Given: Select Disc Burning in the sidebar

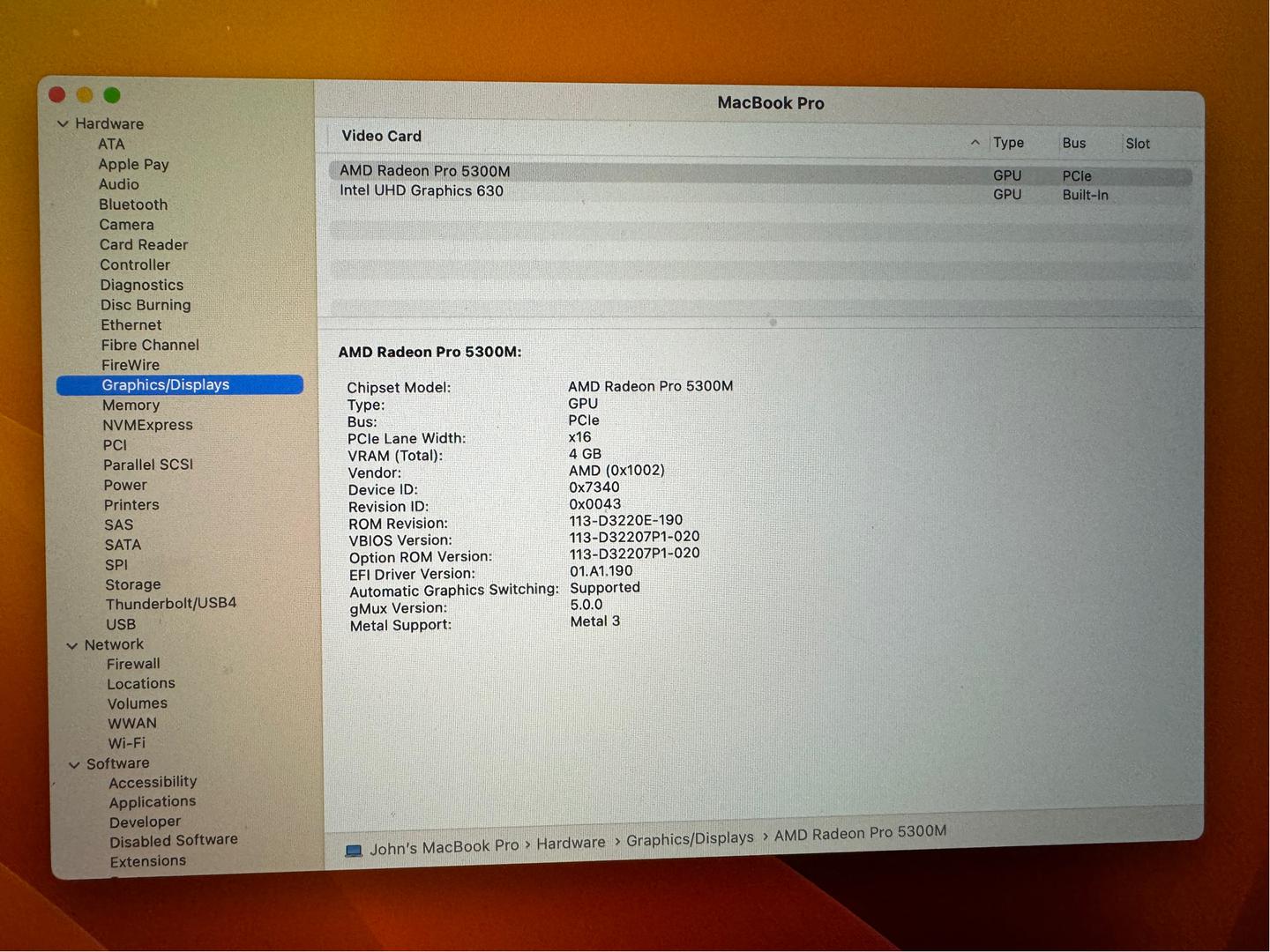Looking at the screenshot, I should click(x=146, y=305).
